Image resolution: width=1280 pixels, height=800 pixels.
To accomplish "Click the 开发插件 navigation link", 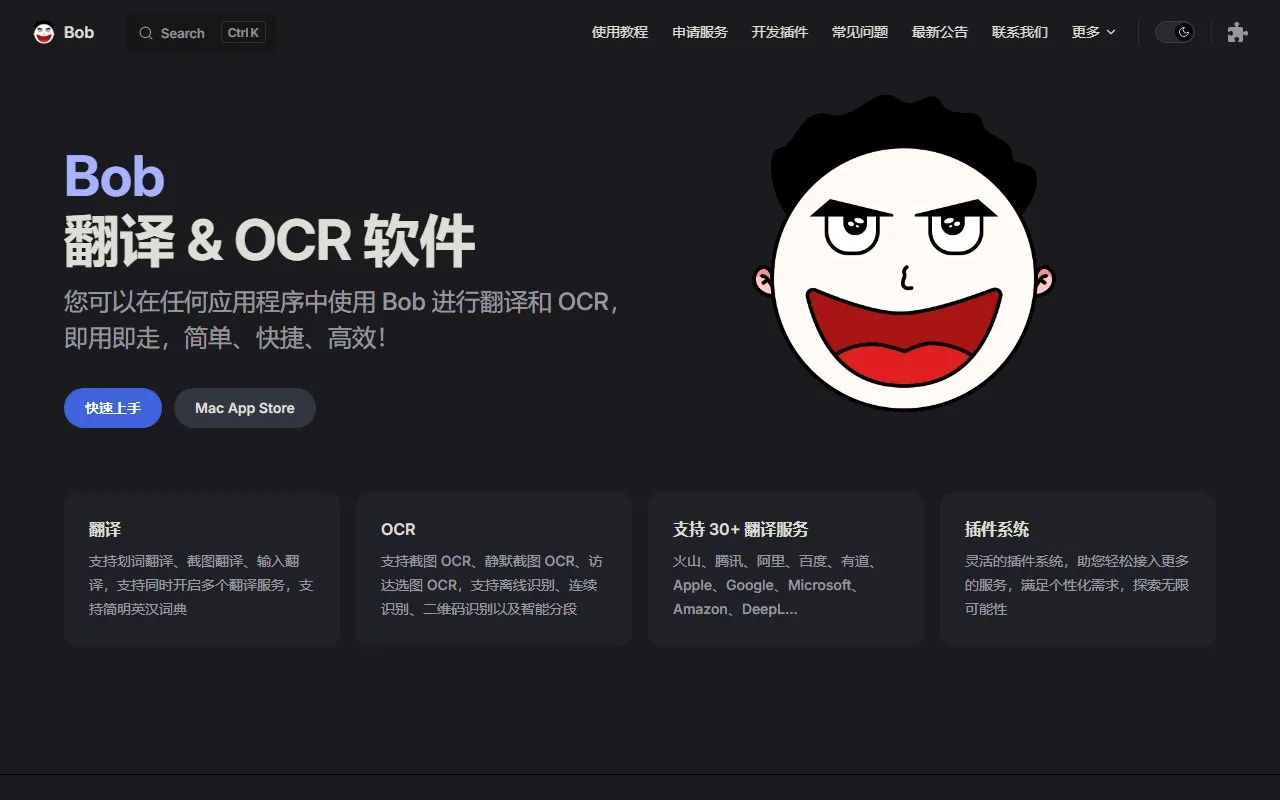I will (779, 32).
